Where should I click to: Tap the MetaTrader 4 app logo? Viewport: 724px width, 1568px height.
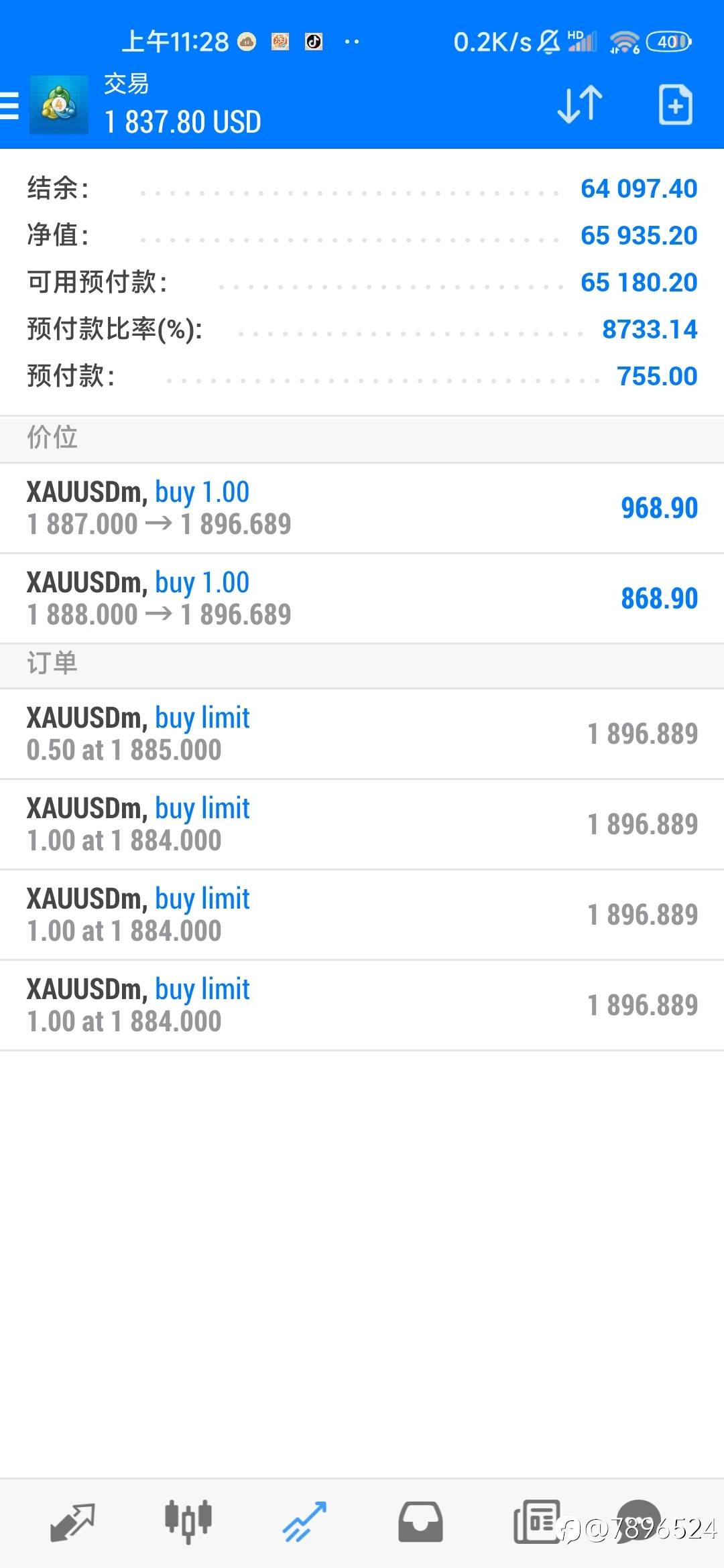[59, 105]
